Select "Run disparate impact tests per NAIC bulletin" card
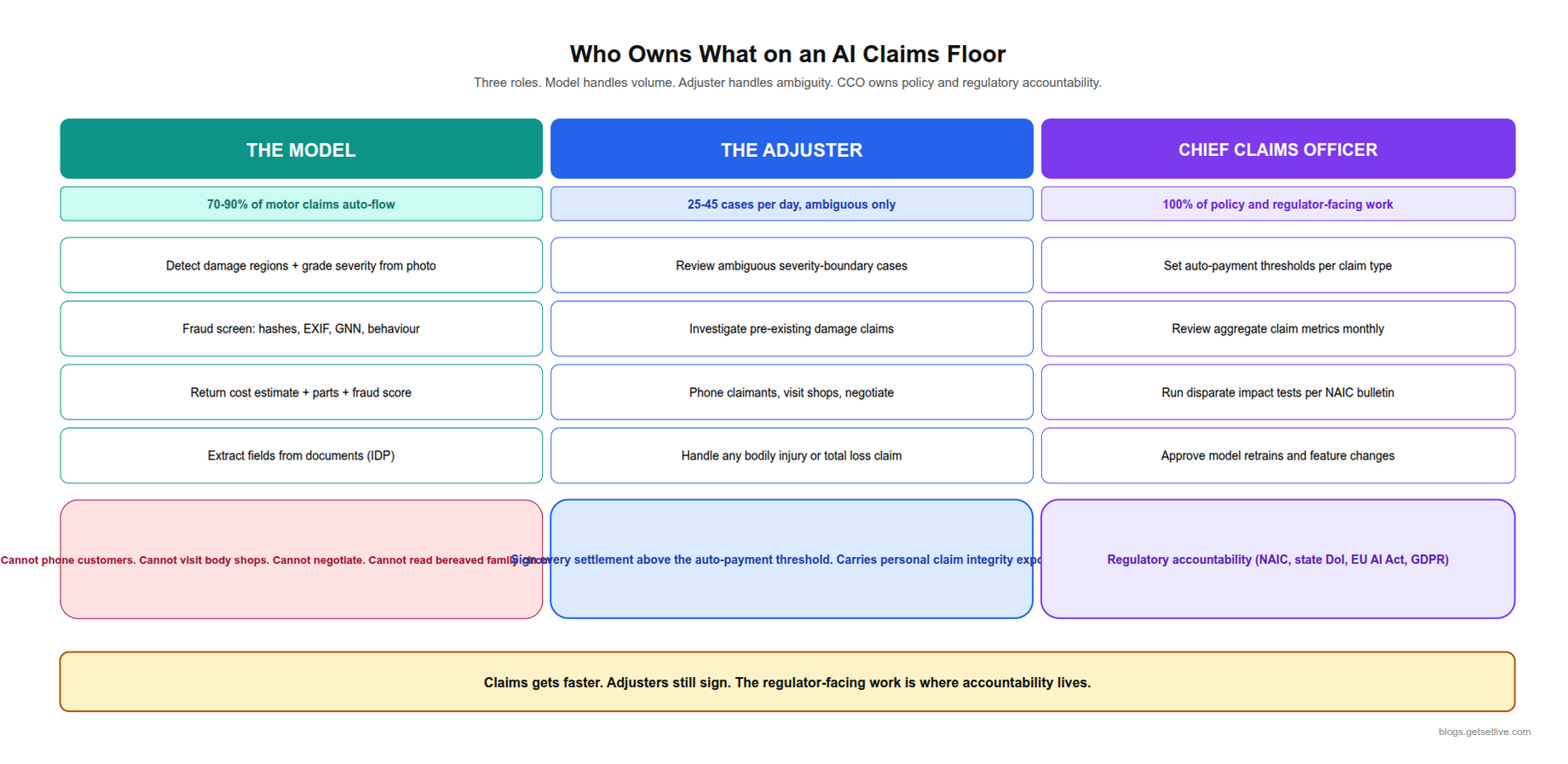Screen dimensions: 1568x764 click(x=1277, y=392)
